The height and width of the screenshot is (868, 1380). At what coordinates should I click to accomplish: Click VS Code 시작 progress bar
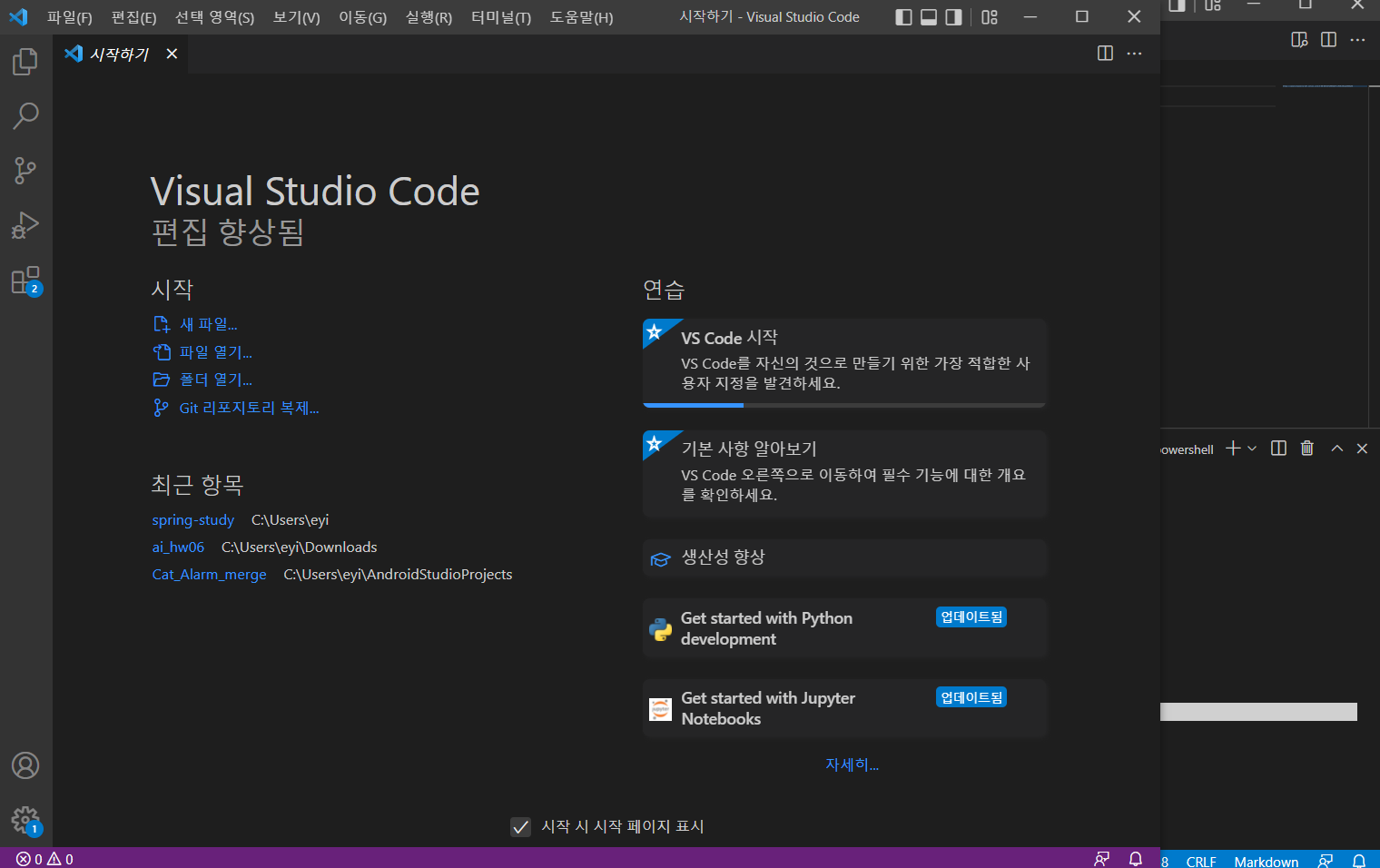point(844,405)
